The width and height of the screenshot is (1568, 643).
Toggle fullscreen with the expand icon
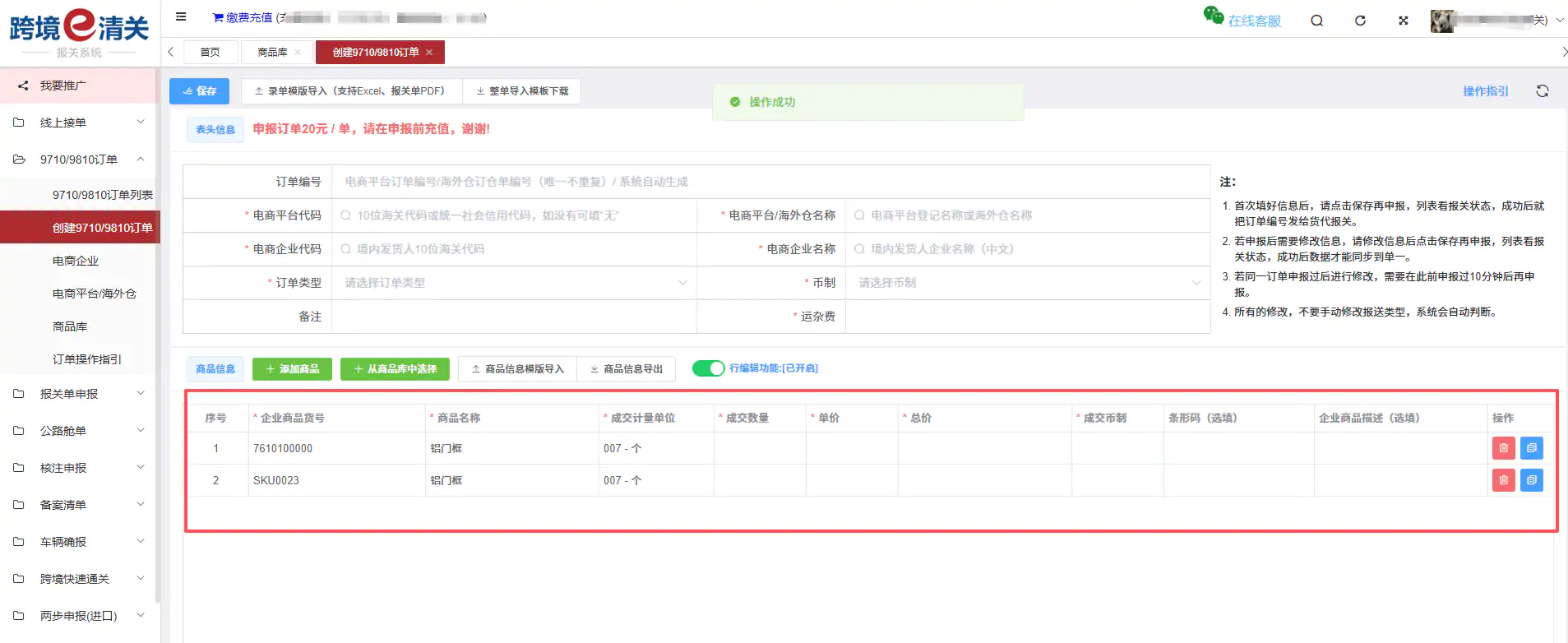tap(1404, 21)
